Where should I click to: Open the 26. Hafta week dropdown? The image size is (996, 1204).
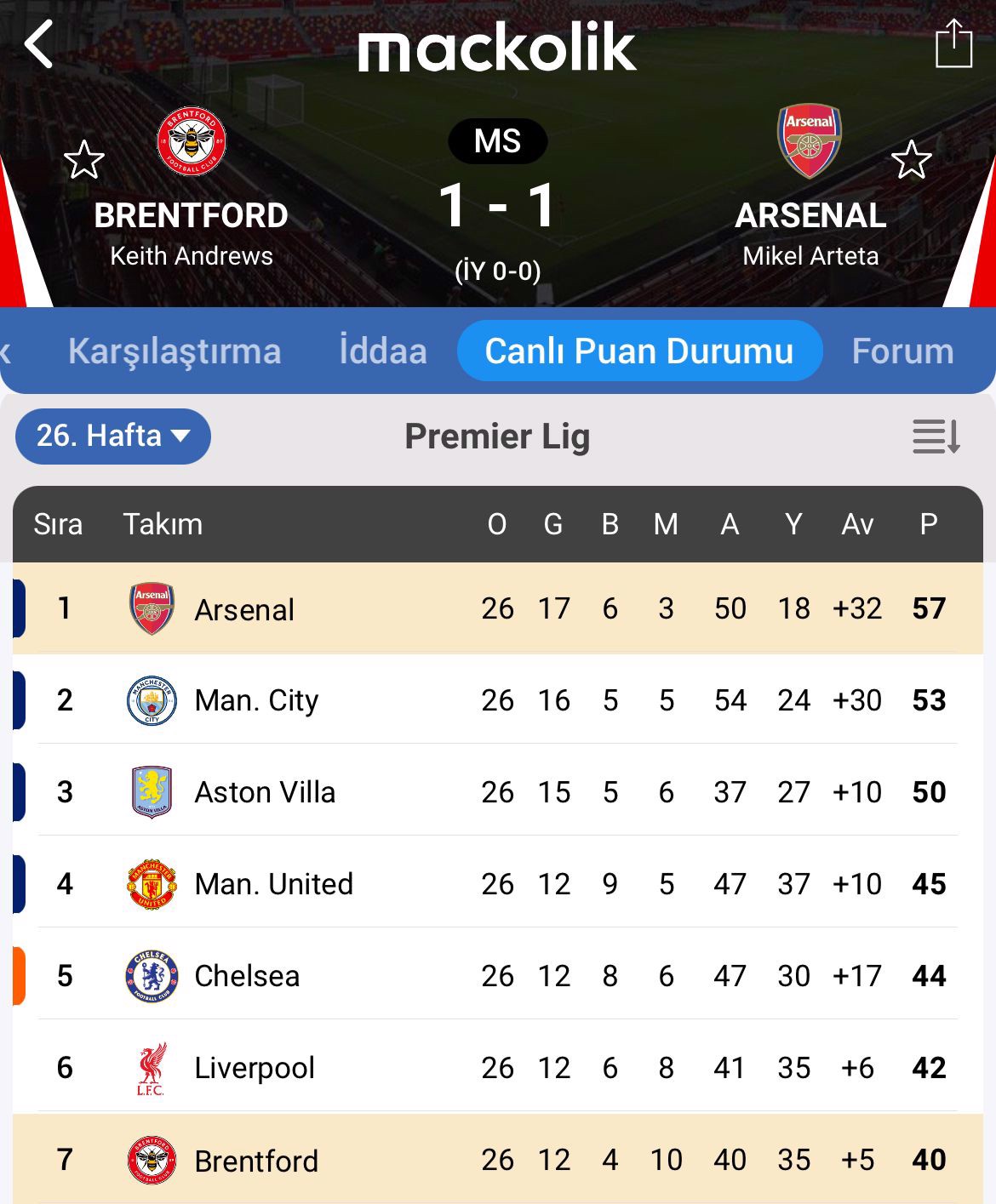point(112,437)
